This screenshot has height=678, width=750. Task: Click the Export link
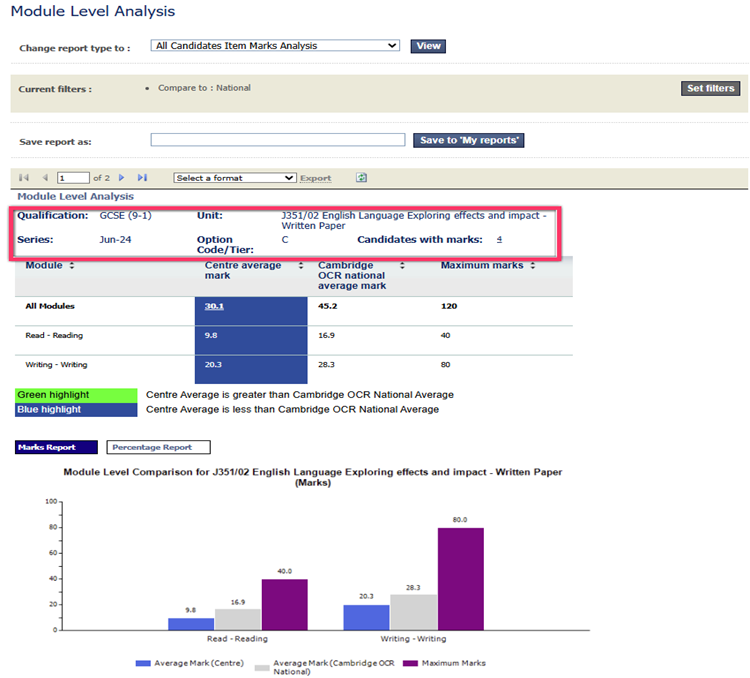[316, 178]
